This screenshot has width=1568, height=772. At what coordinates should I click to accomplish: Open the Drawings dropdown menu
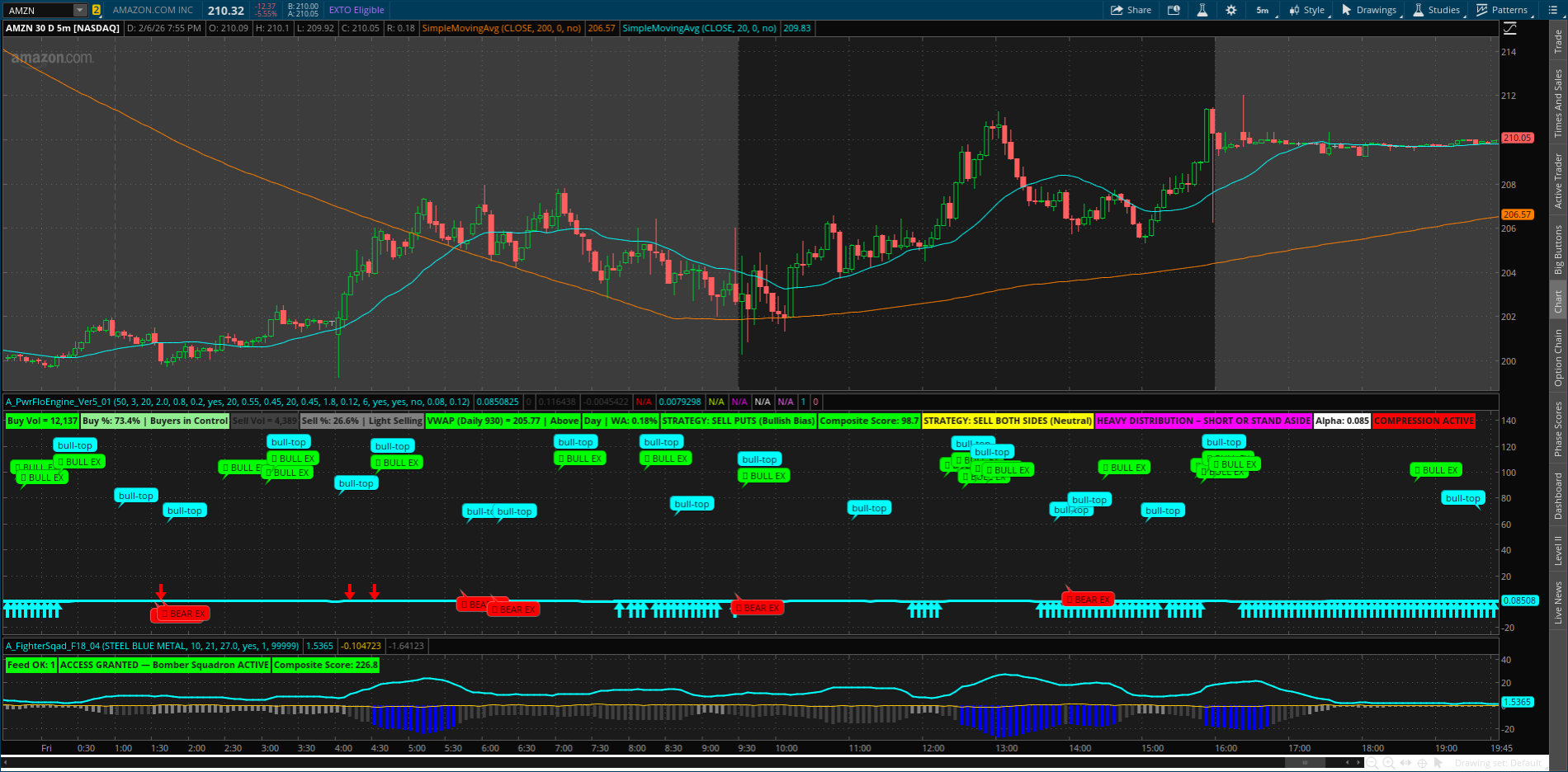[x=1369, y=10]
